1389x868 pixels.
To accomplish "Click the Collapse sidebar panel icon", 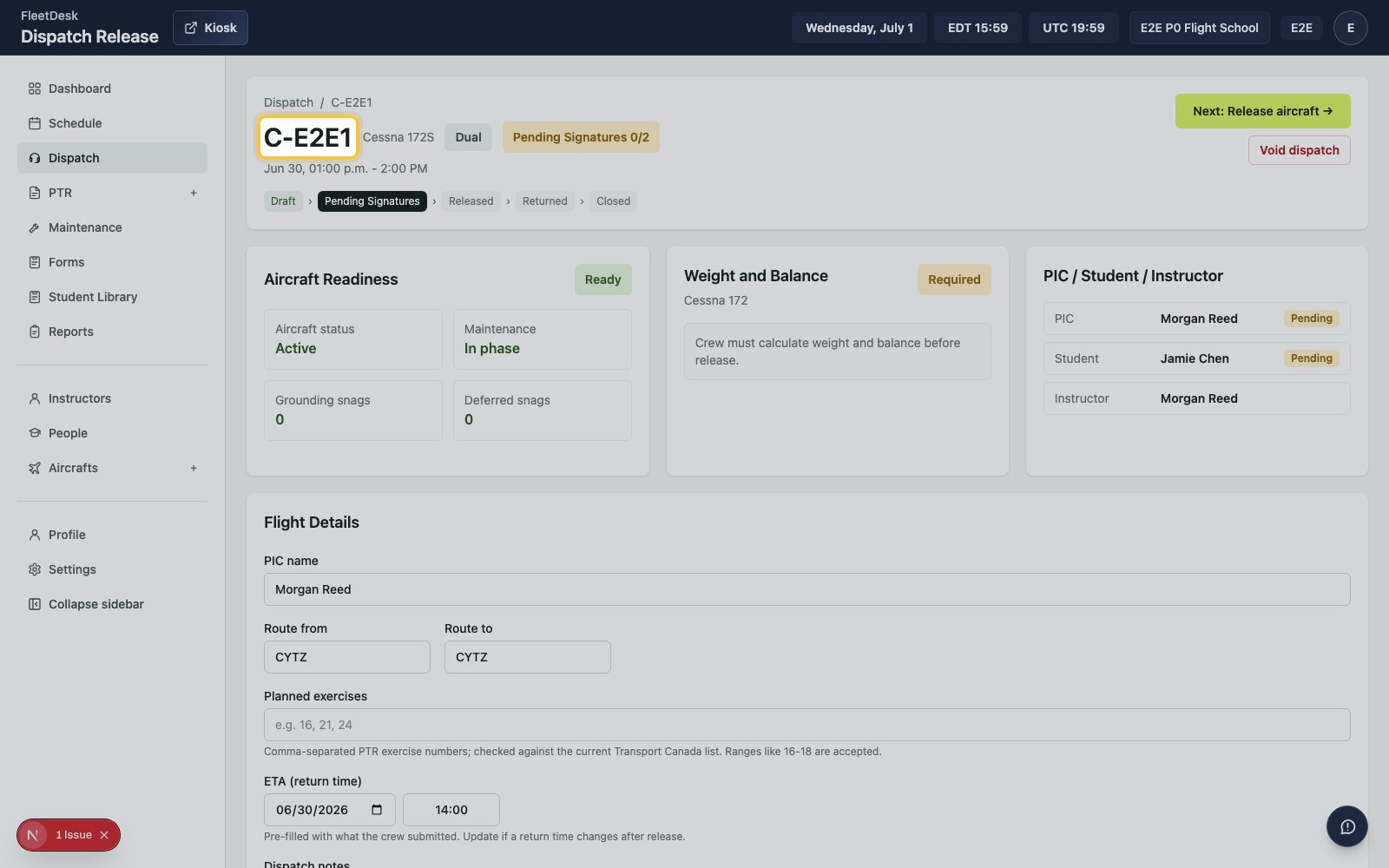I will coord(35,604).
